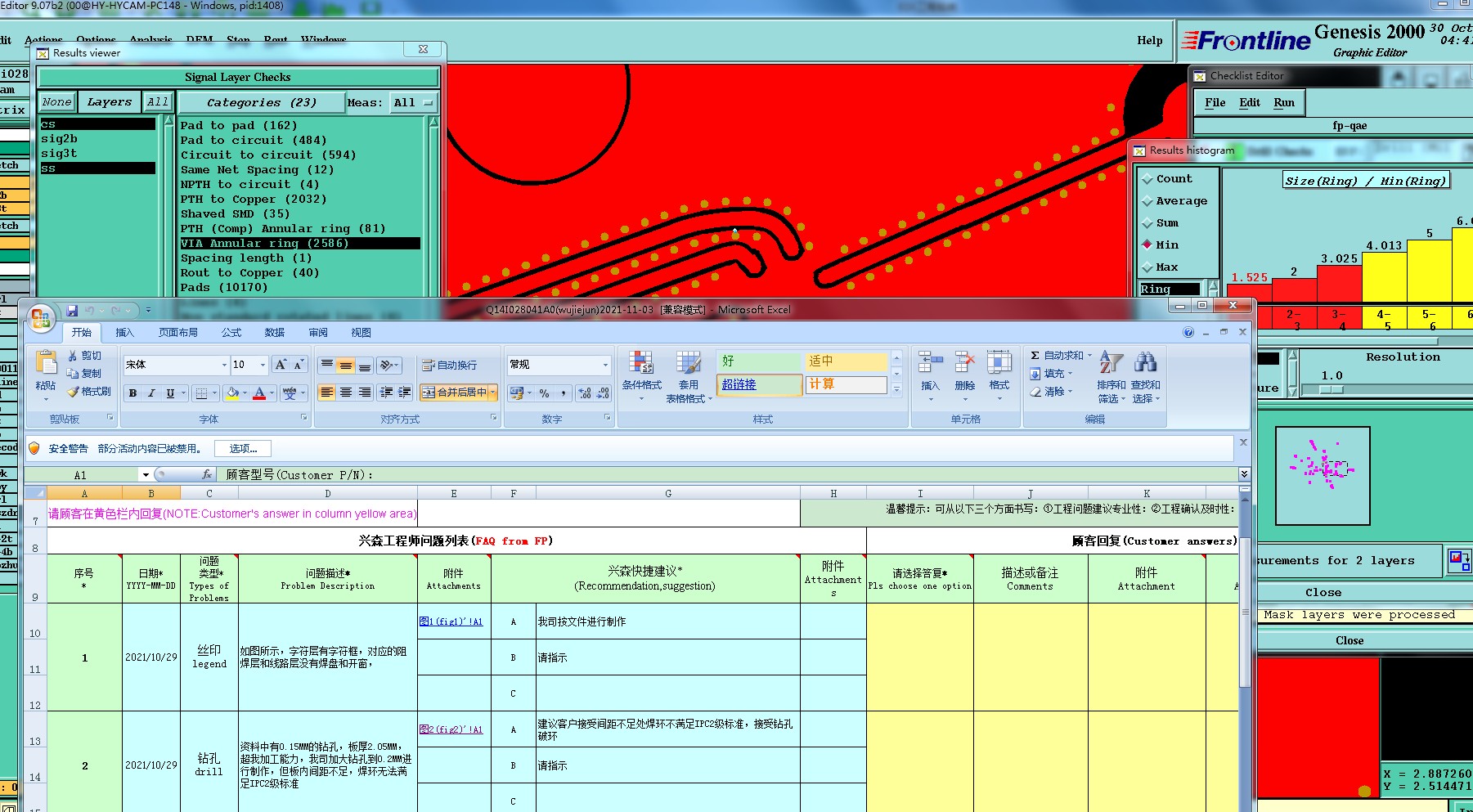1473x812 pixels.
Task: Click the Cut (剪切) scissors icon
Action: (73, 356)
